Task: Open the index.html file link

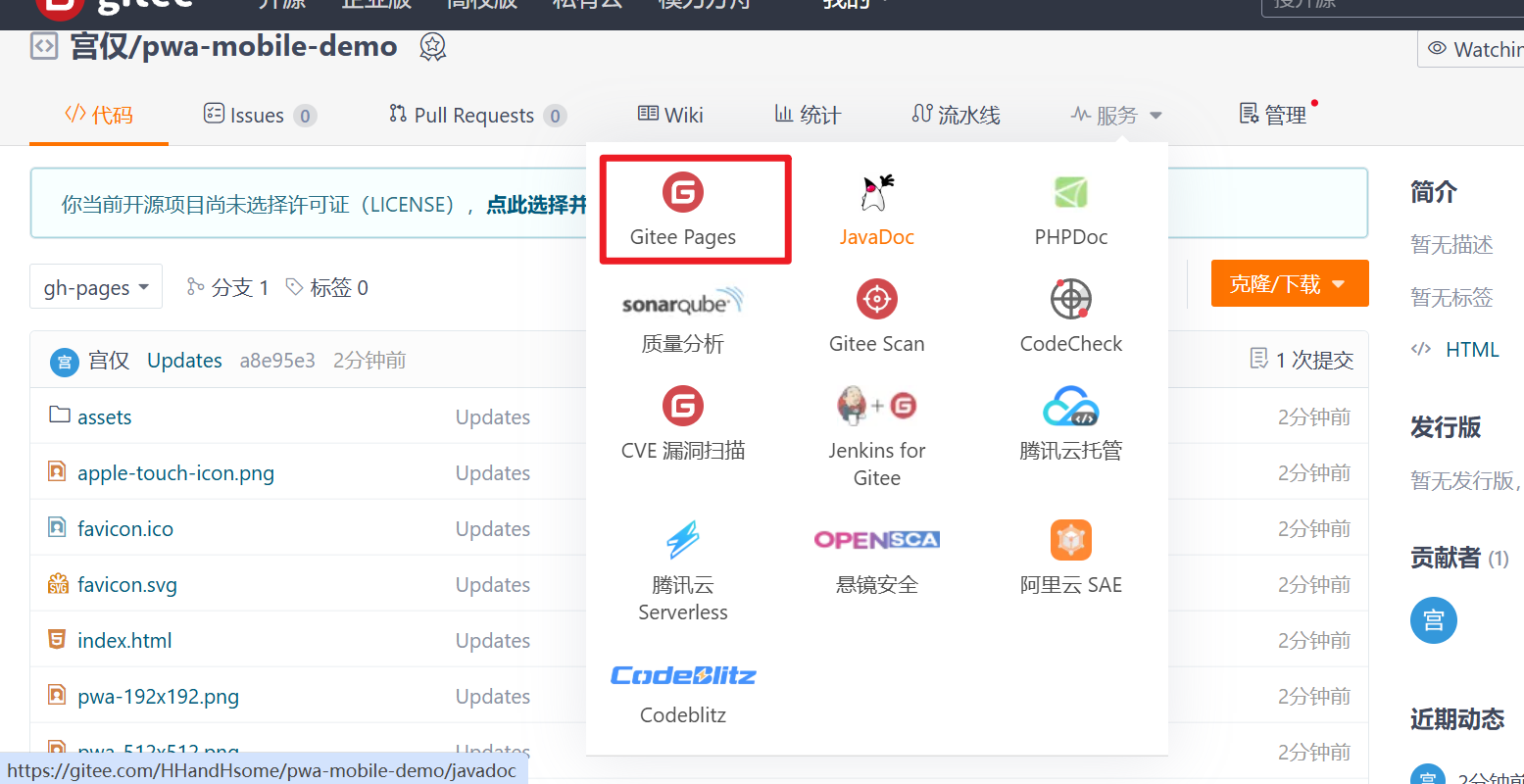Action: tap(124, 641)
